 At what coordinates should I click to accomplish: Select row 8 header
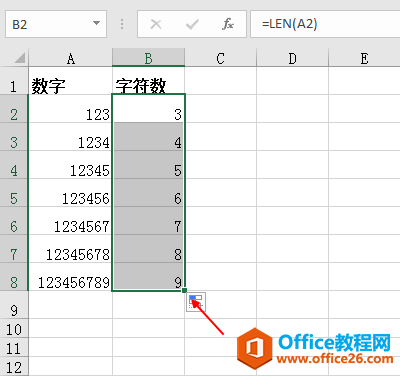[x=14, y=277]
